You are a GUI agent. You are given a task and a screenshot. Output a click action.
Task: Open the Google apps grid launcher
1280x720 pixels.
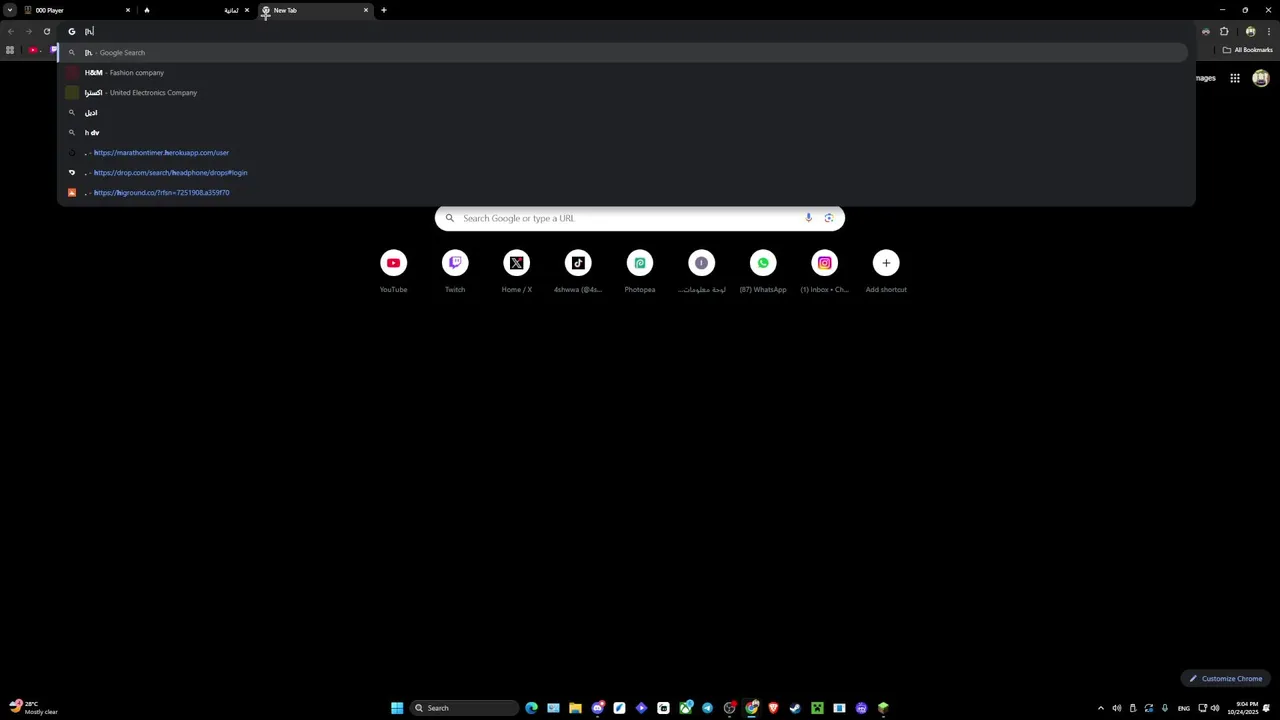[x=1235, y=78]
